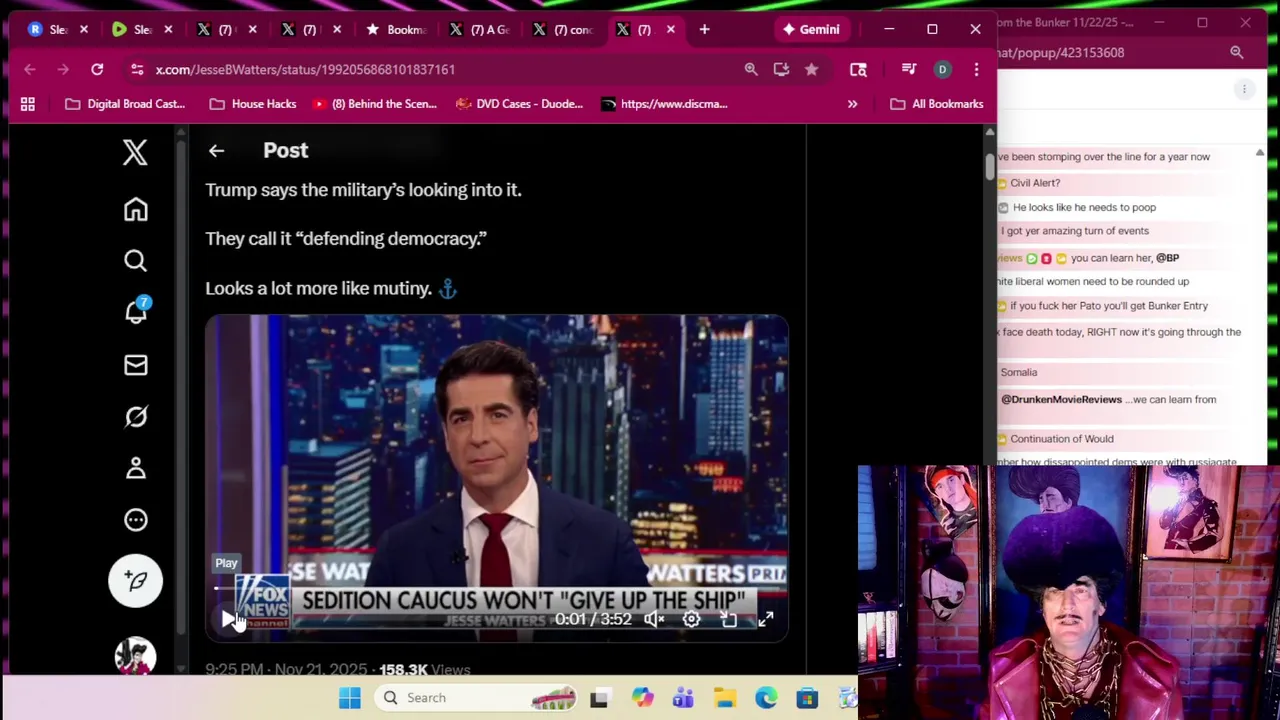1280x720 pixels.
Task: Switch to the first Sle tab with R icon
Action: tap(48, 29)
